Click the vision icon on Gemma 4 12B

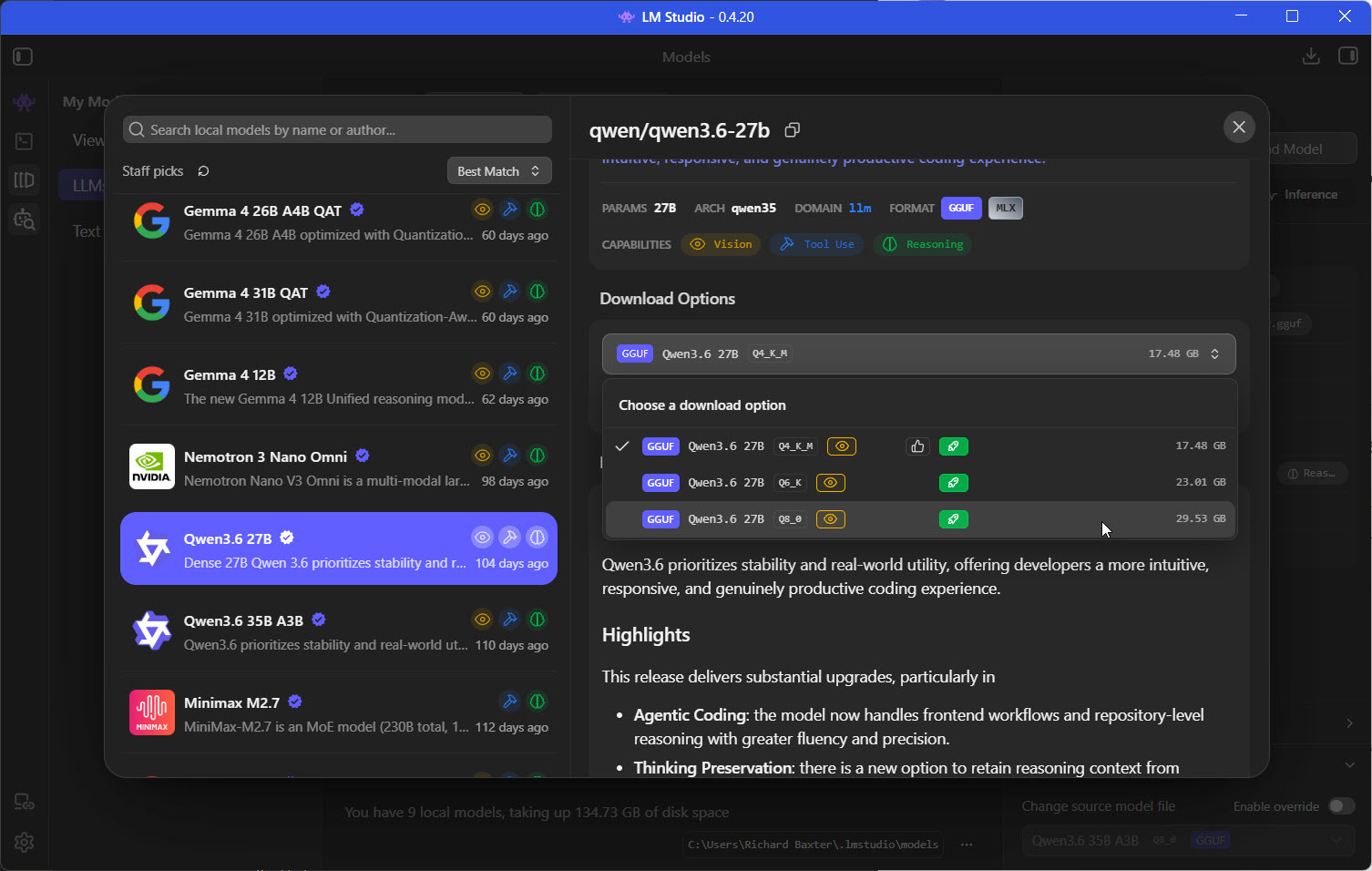click(483, 374)
